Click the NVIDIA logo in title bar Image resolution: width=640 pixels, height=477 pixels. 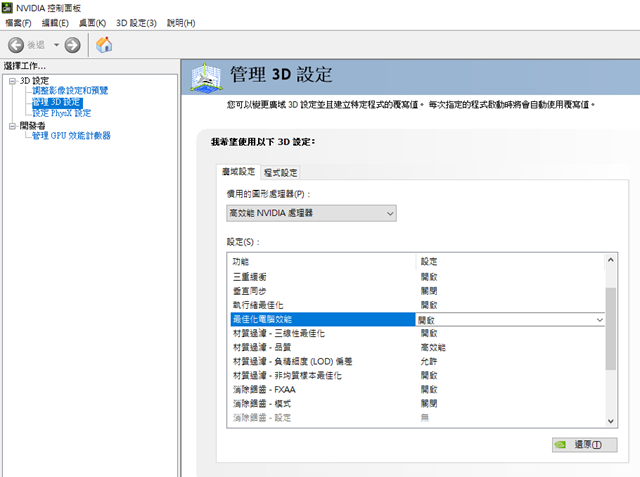[x=7, y=7]
